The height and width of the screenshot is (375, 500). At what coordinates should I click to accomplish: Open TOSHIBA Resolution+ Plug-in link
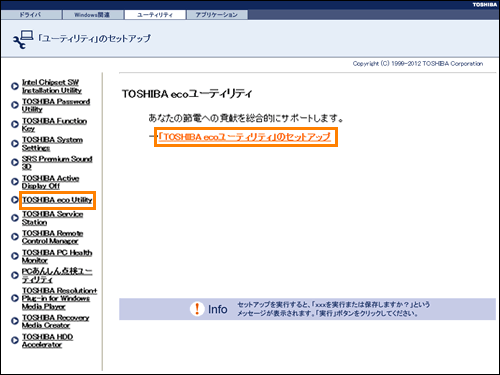point(59,298)
